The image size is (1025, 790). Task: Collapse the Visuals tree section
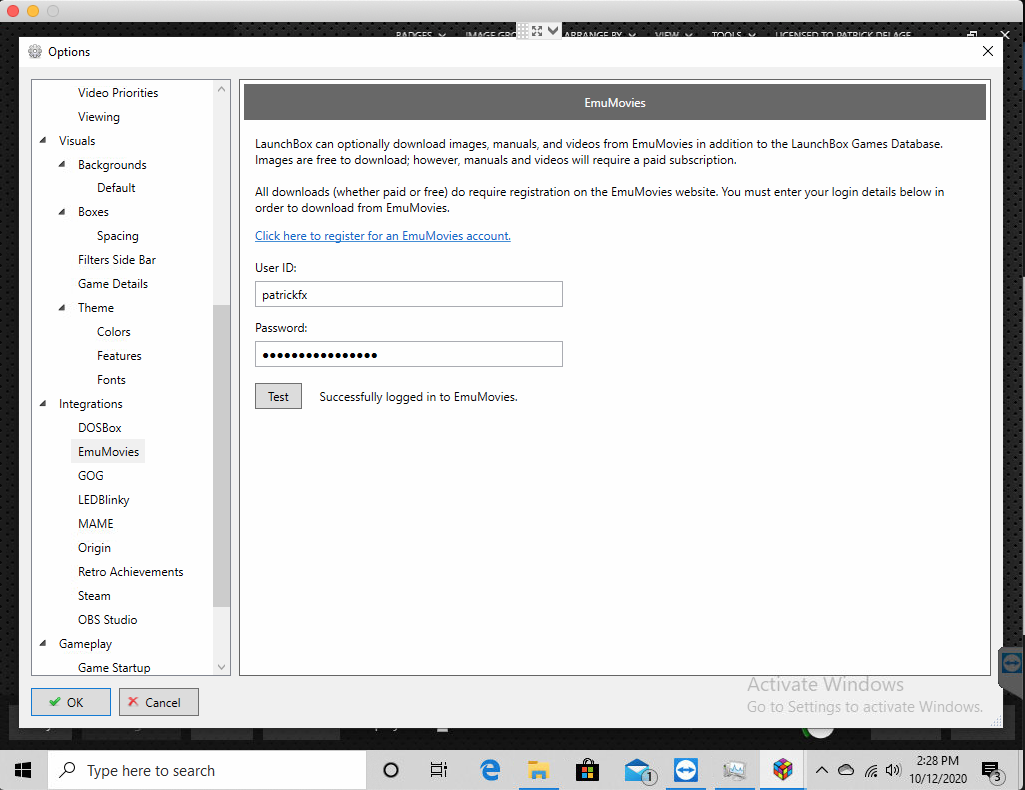coord(43,140)
